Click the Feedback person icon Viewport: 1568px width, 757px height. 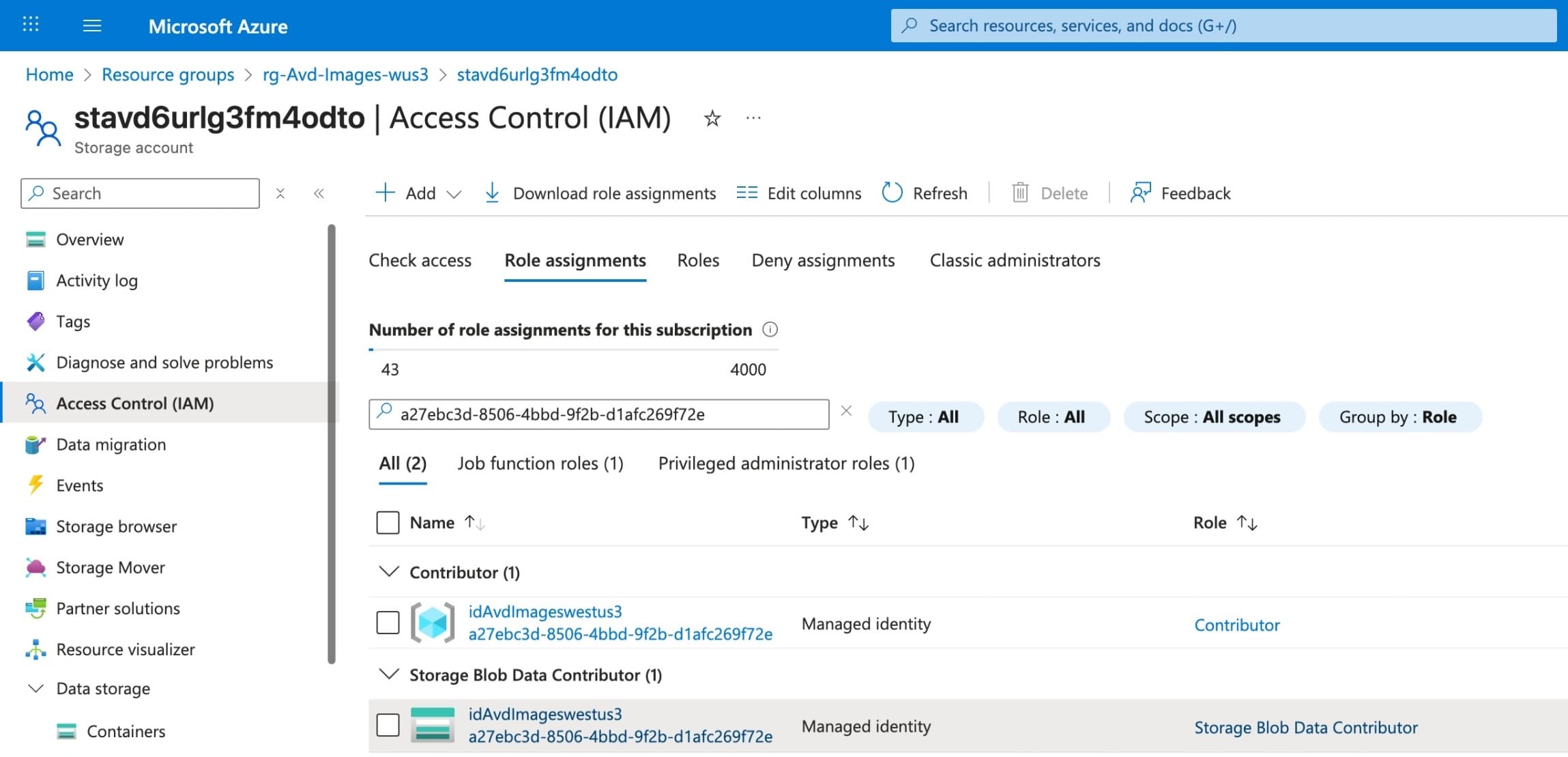point(1141,193)
